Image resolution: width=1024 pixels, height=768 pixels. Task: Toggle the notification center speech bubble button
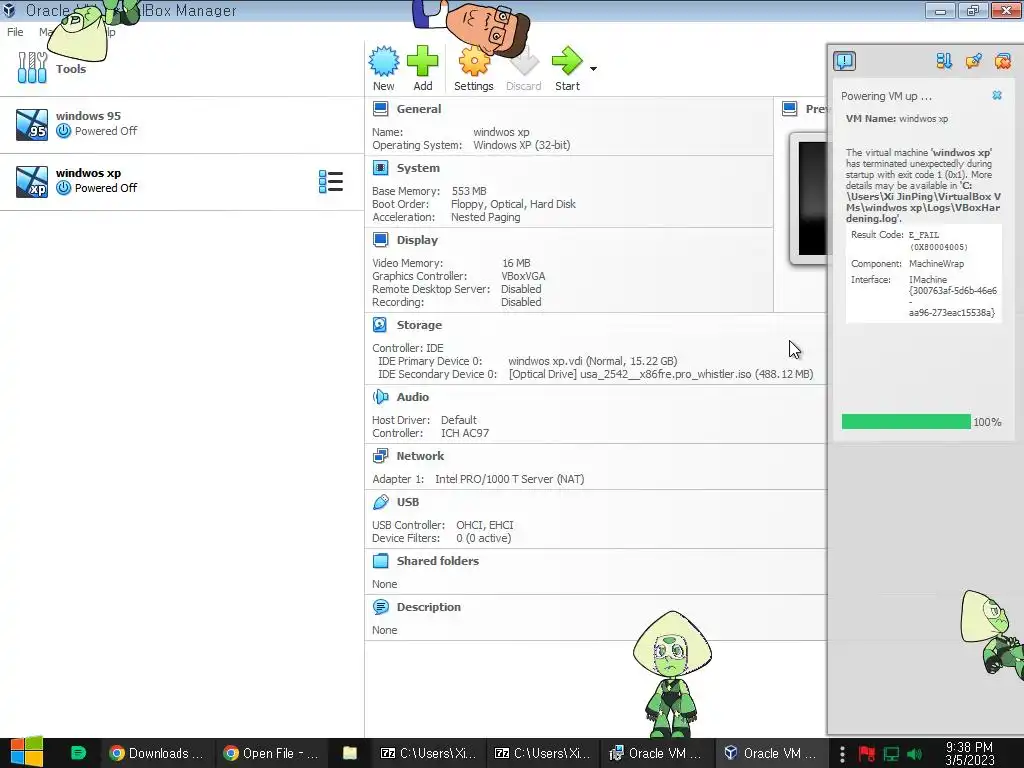(844, 61)
